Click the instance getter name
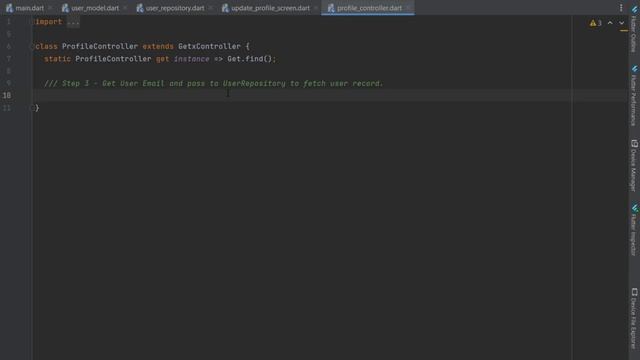Screen dimensions: 640x360 (x=191, y=59)
